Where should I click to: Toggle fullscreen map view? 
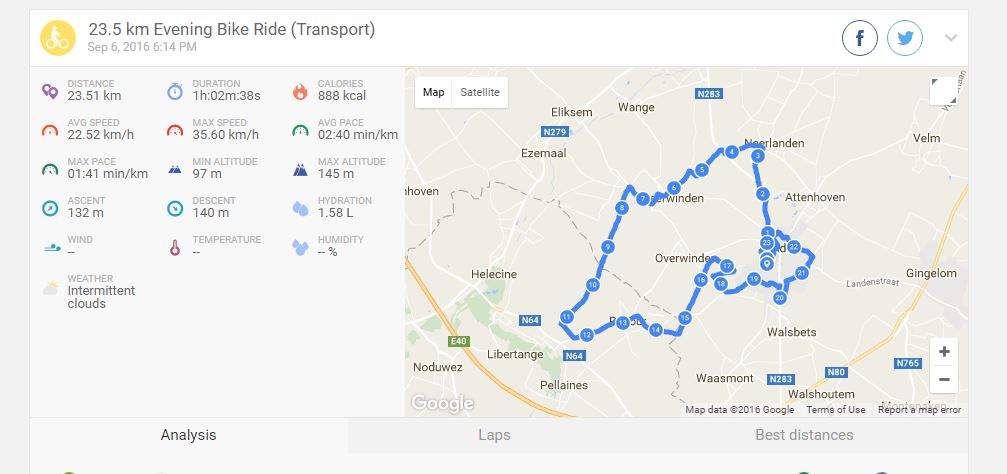point(943,91)
